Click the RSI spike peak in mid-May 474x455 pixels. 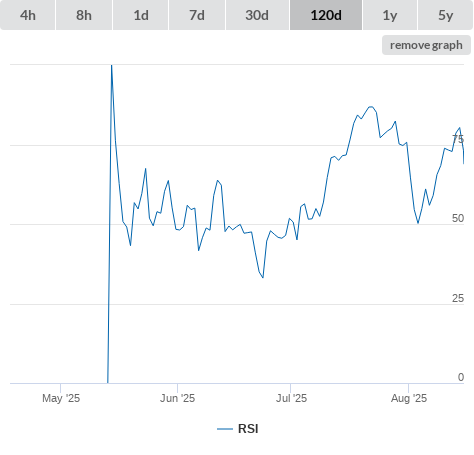click(112, 66)
